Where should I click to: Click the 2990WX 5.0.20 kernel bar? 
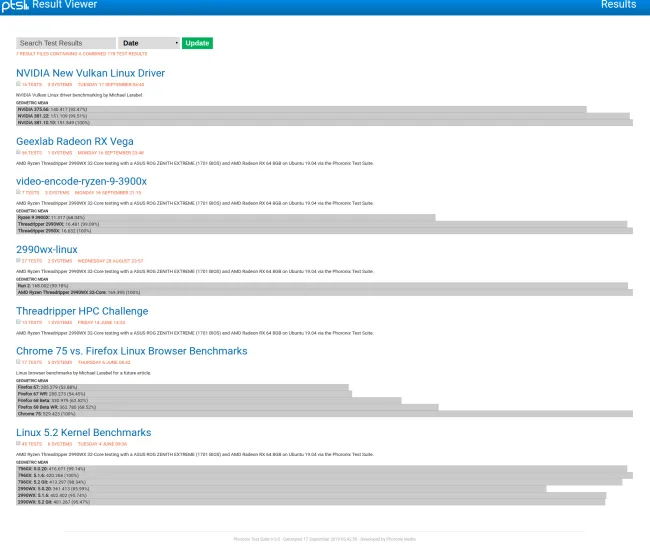pos(281,489)
